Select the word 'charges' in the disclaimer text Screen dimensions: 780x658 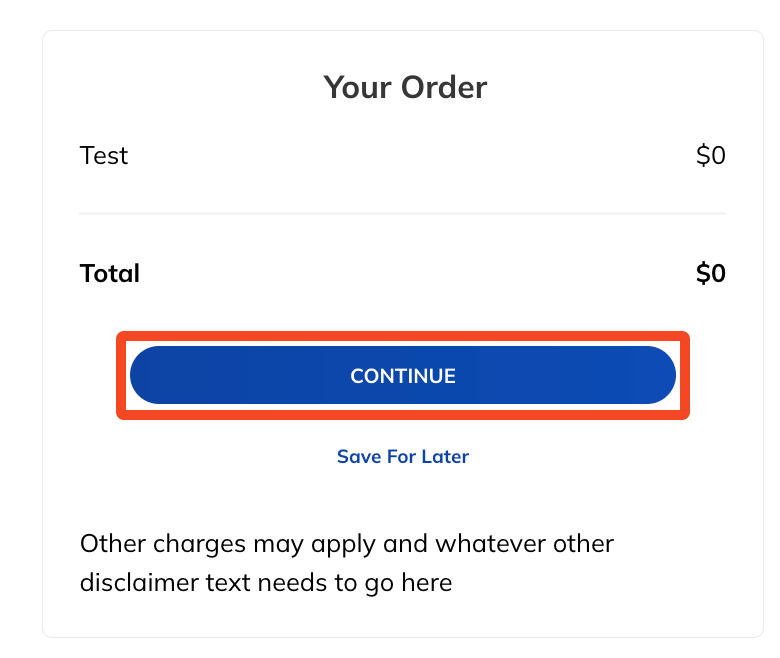point(199,544)
